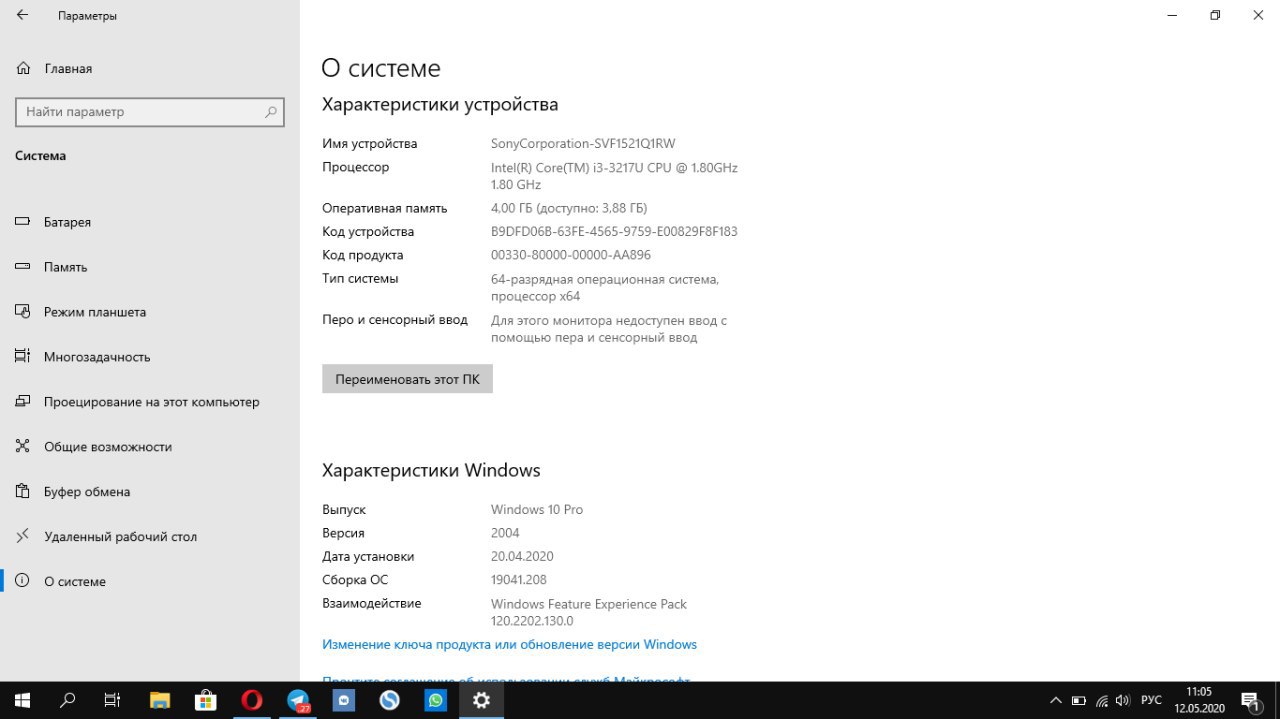Click the Settings gear on the taskbar
This screenshot has height=719, width=1280.
click(x=482, y=700)
